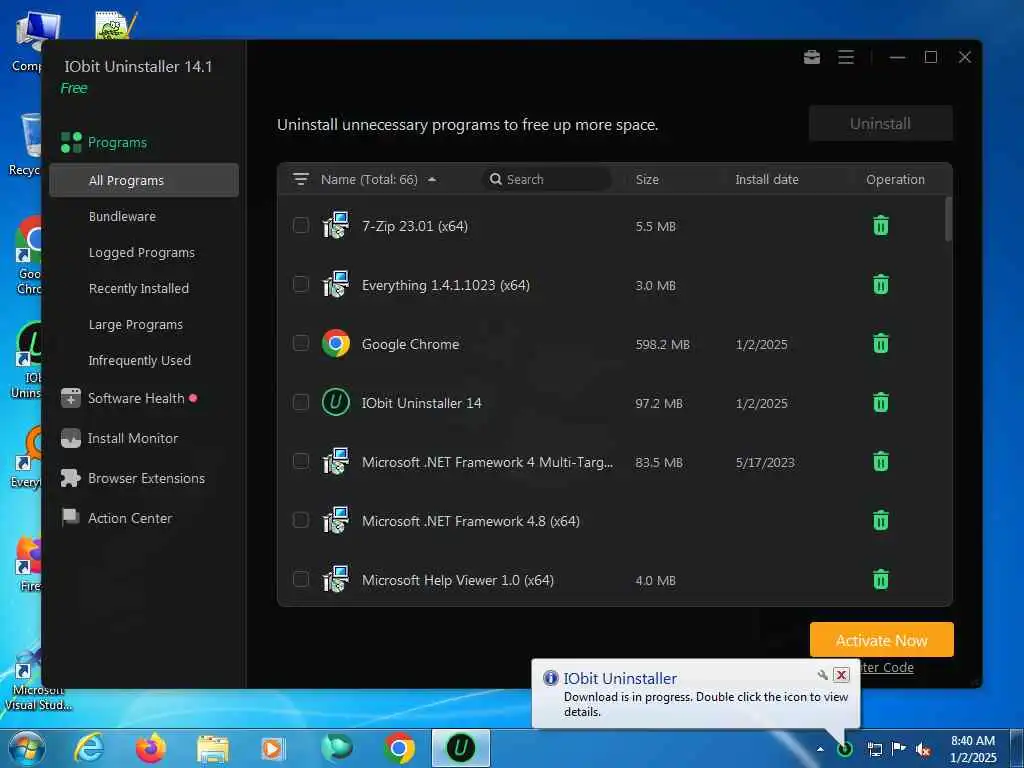The height and width of the screenshot is (768, 1024).
Task: Click the Uninstall button
Action: (880, 123)
